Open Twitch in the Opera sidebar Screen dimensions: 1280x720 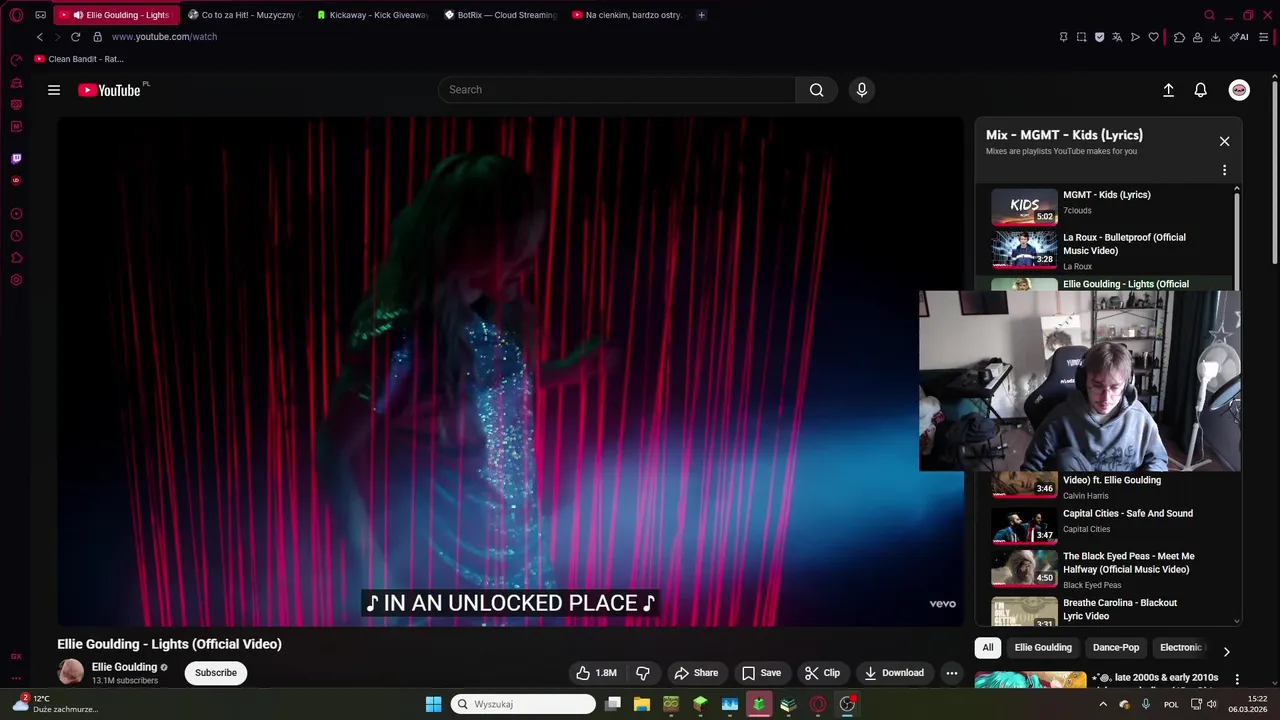coord(16,158)
